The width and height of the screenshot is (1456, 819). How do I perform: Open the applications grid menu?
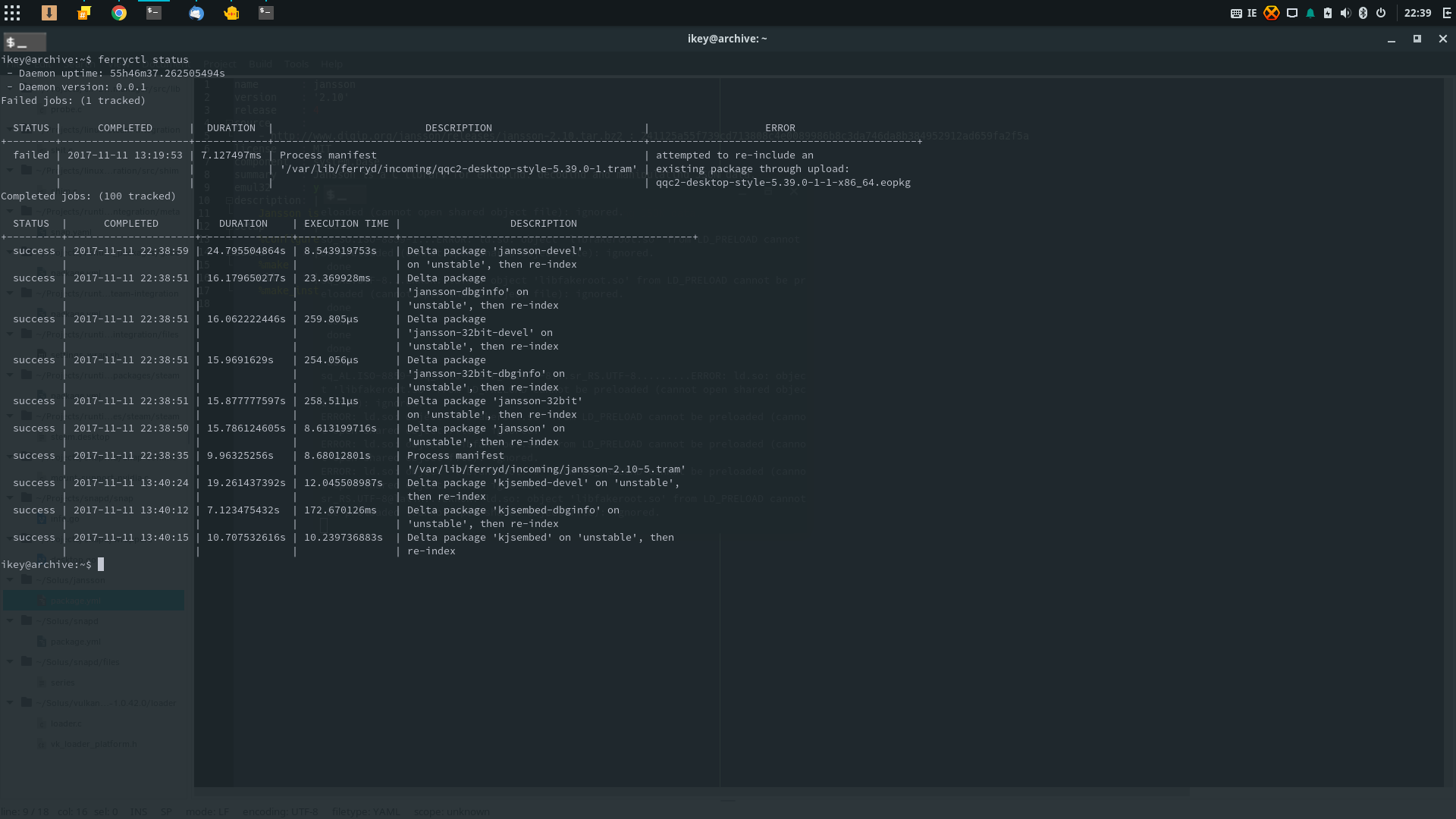click(12, 13)
